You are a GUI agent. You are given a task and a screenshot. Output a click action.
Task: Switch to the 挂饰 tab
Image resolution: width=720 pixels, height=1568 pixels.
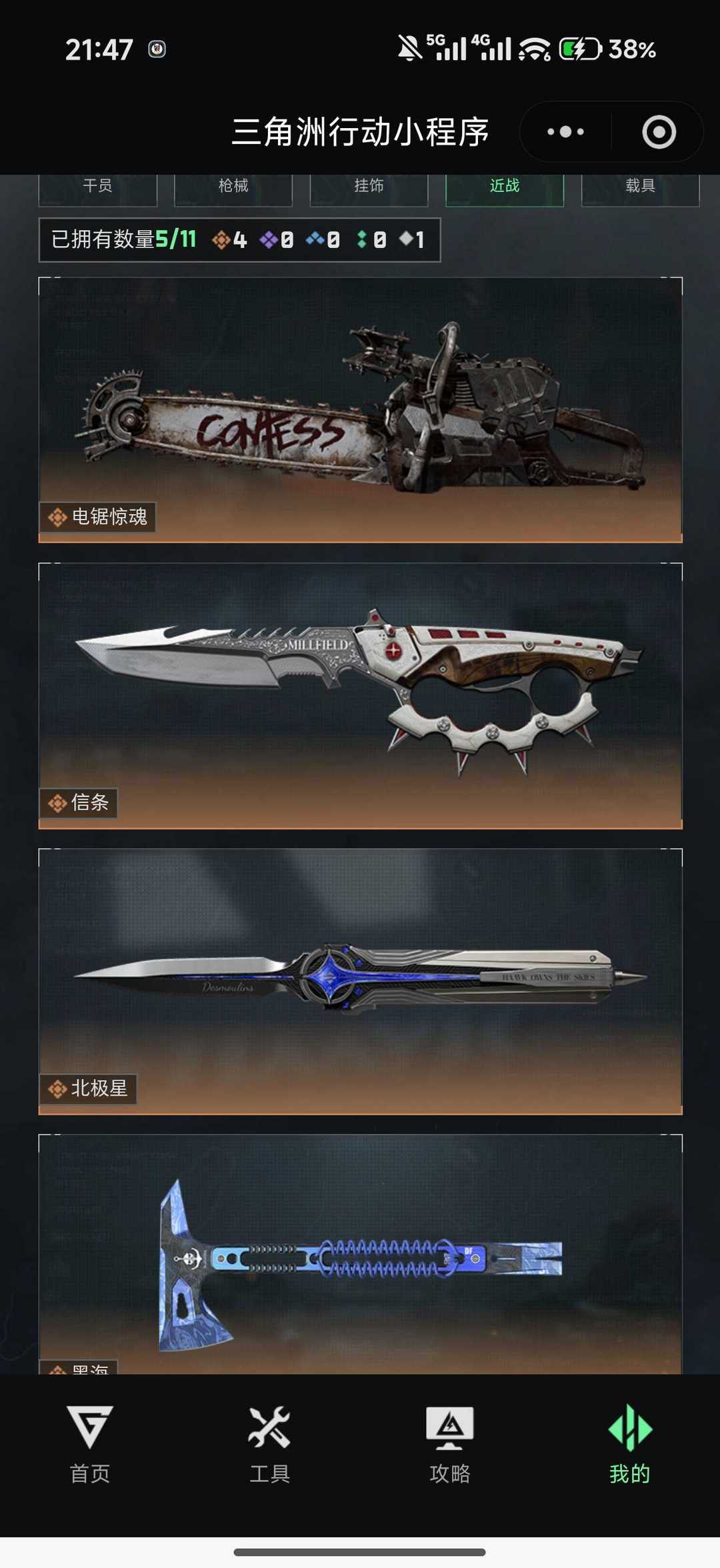[x=369, y=187]
